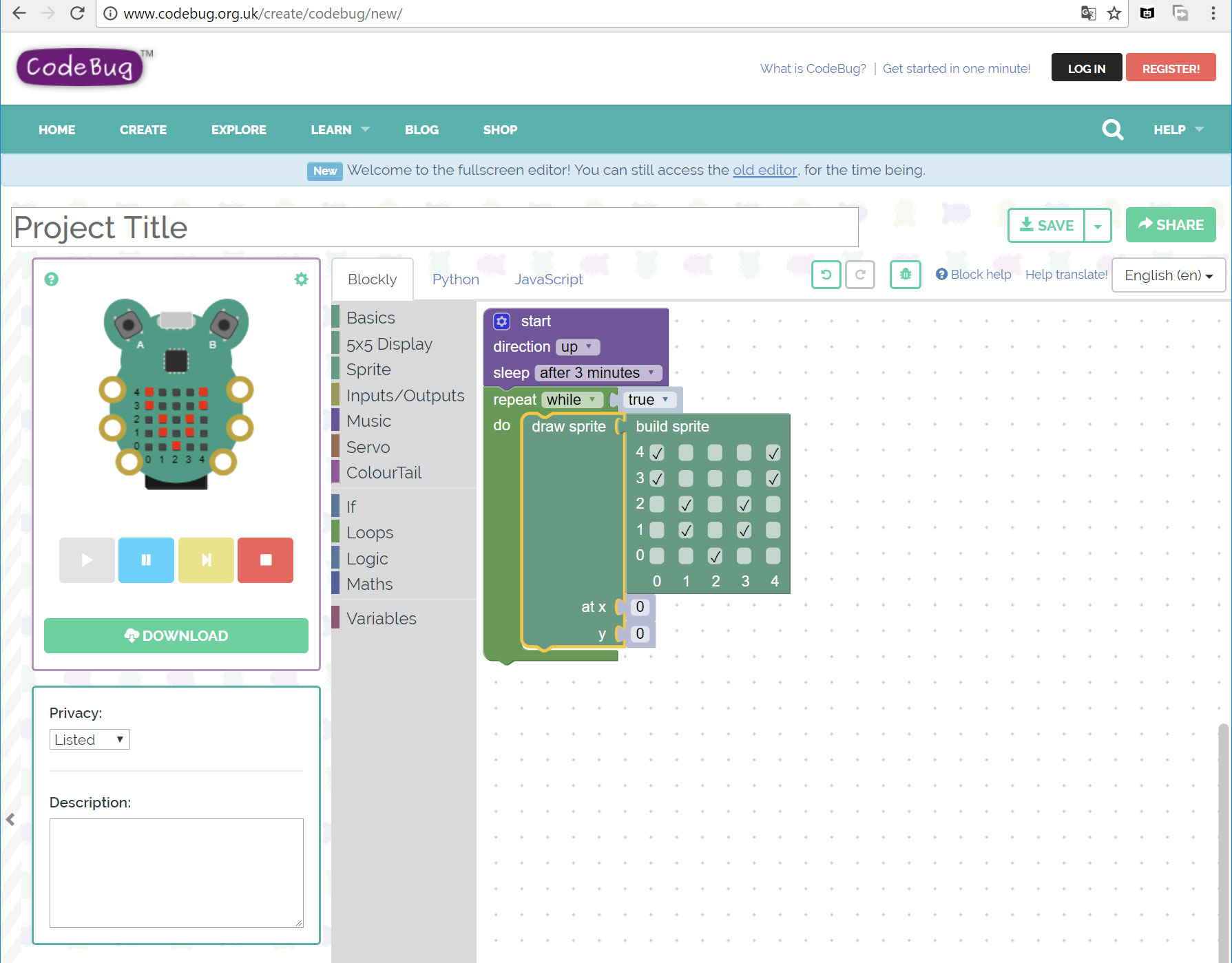Toggle sprite checkbox row 0 column 0
The width and height of the screenshot is (1232, 963).
pyautogui.click(x=657, y=556)
